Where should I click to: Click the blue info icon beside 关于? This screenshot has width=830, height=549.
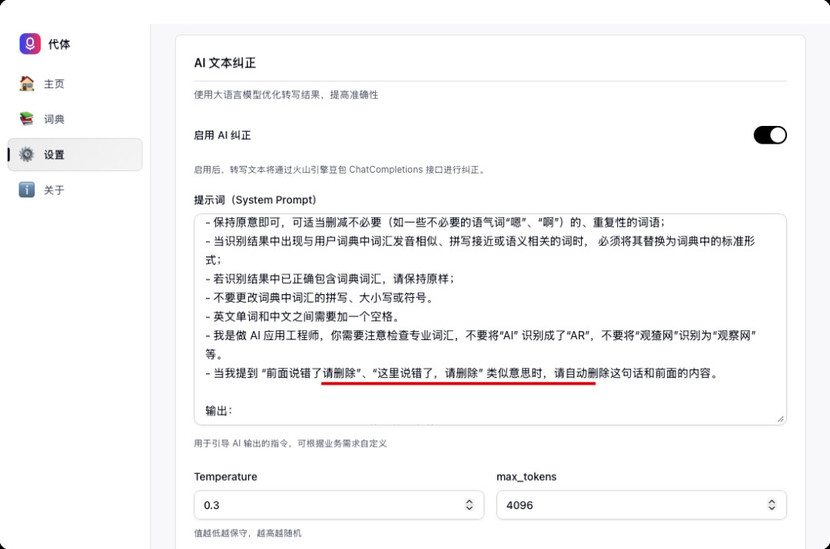tap(27, 190)
